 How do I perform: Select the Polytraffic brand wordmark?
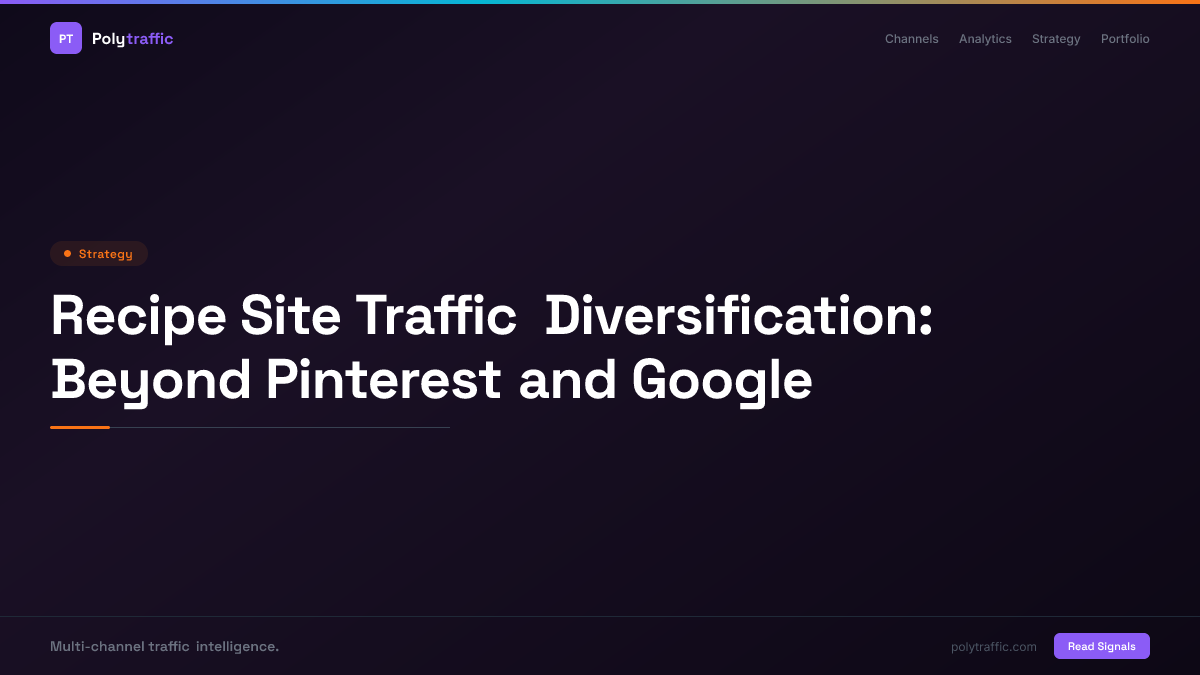point(132,38)
